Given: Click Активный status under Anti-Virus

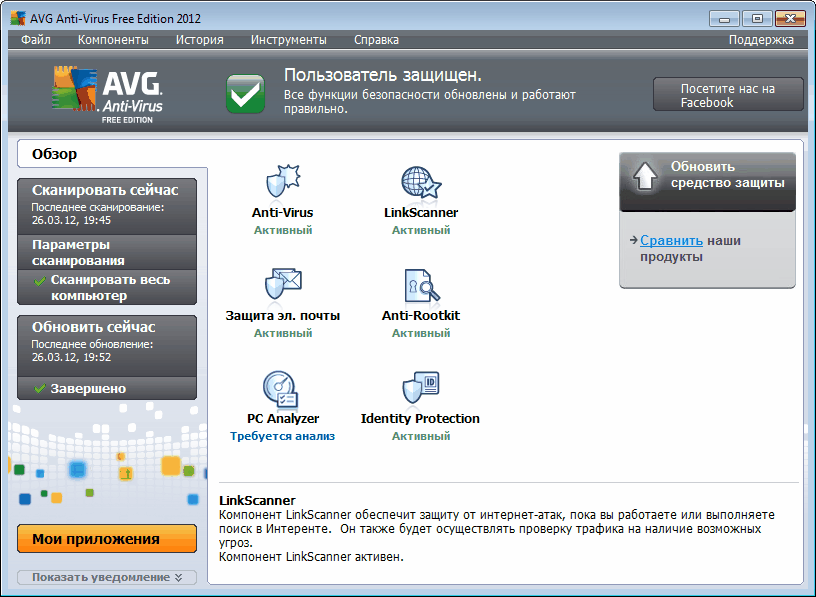Looking at the screenshot, I should (283, 230).
